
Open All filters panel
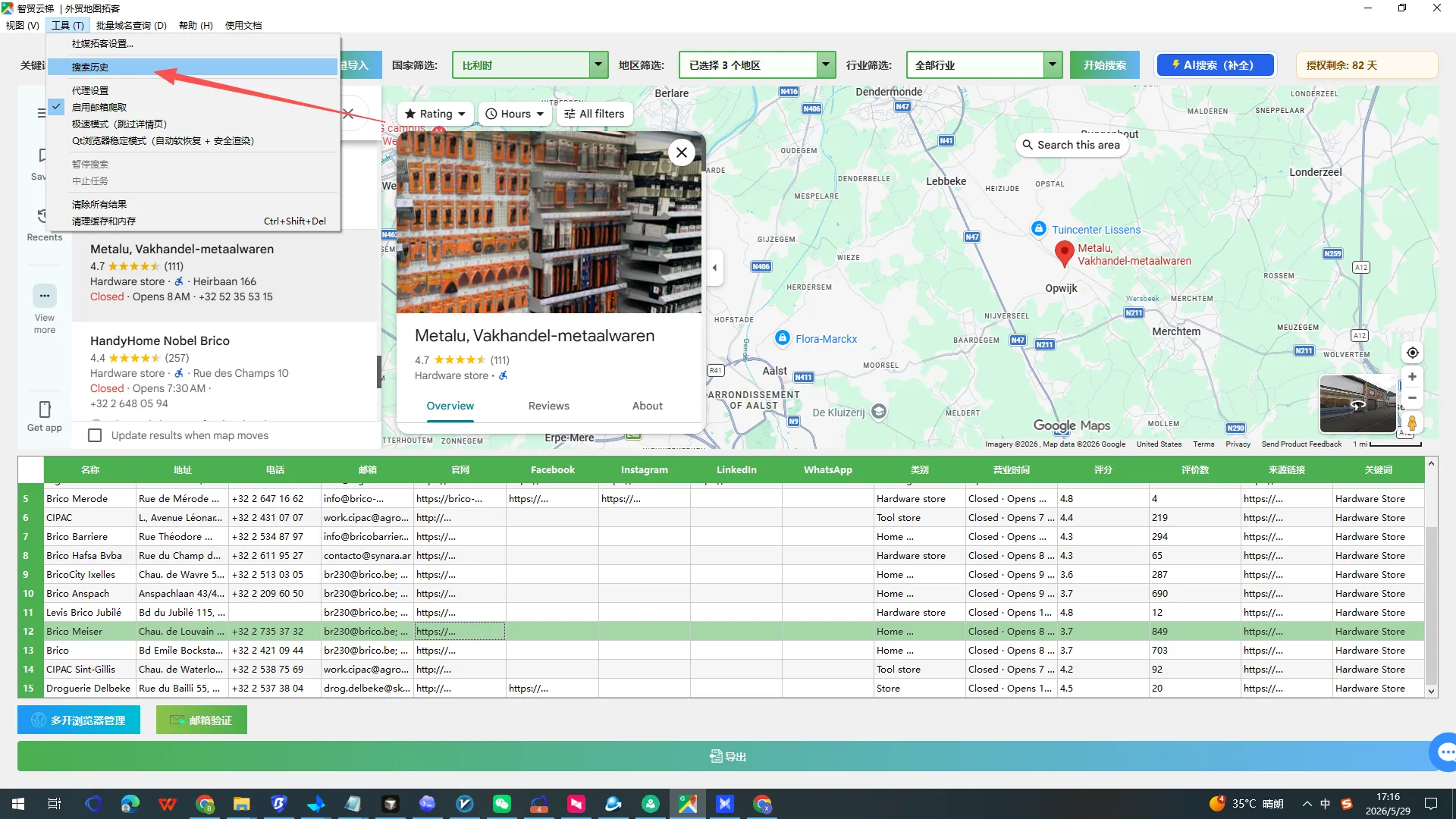pyautogui.click(x=595, y=114)
